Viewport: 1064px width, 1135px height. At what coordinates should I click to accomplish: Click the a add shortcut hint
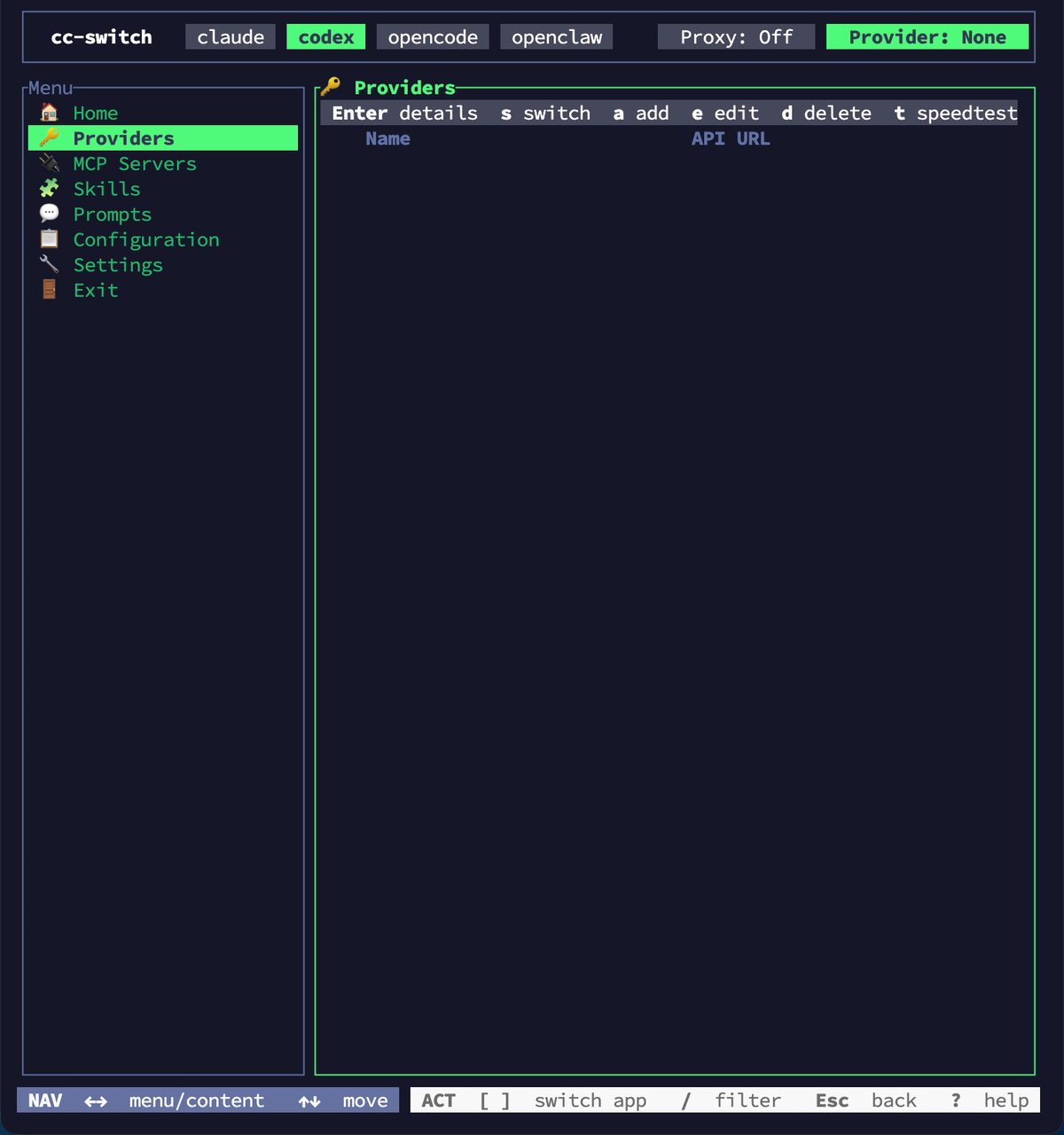641,113
